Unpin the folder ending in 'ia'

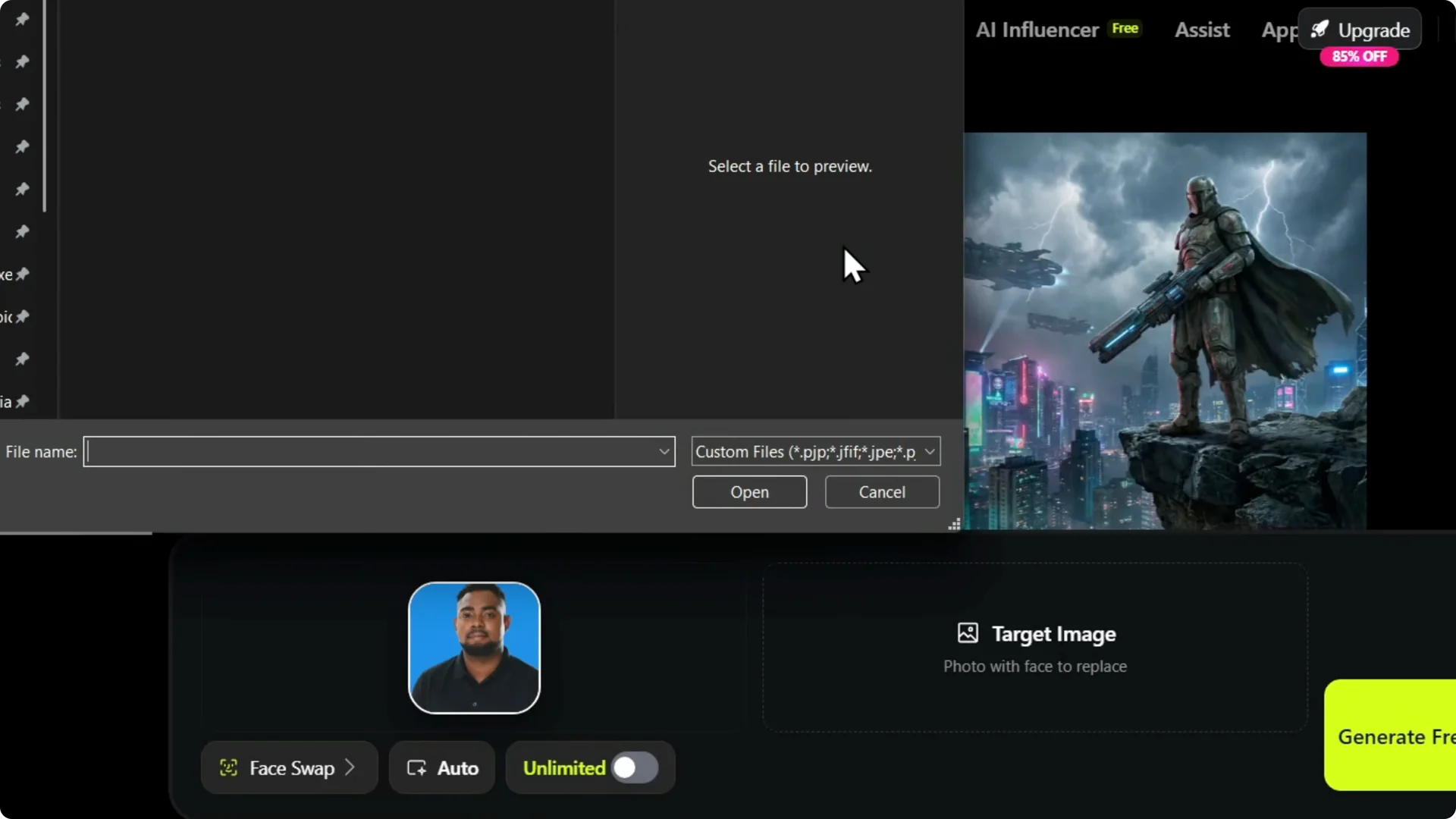coord(22,401)
